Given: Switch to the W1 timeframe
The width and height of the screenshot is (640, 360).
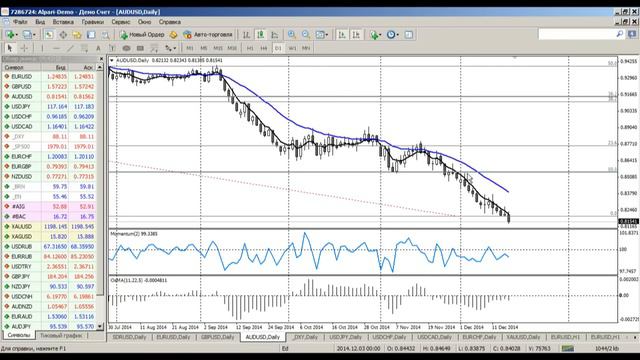Looking at the screenshot, I should coord(292,48).
